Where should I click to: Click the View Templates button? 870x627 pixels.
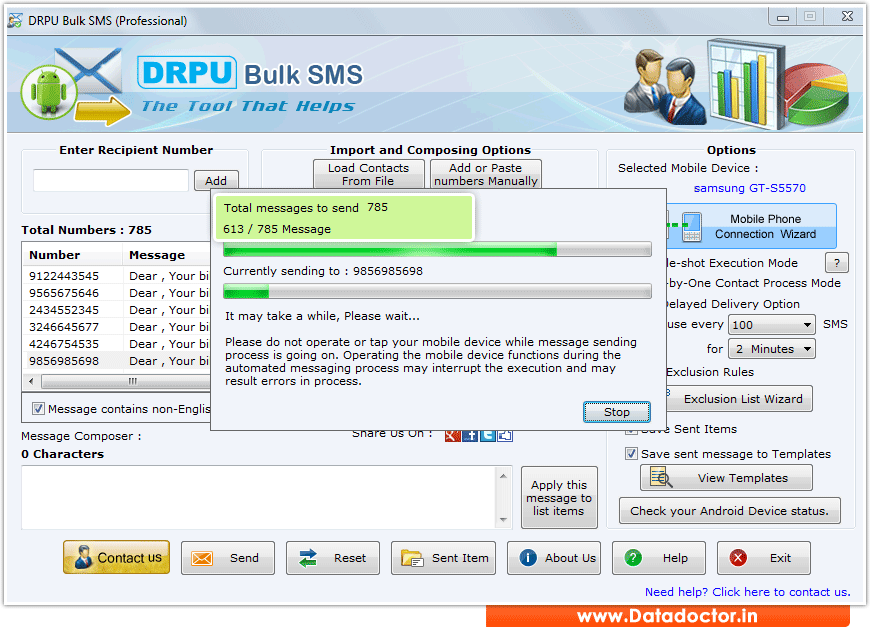pyautogui.click(x=726, y=478)
